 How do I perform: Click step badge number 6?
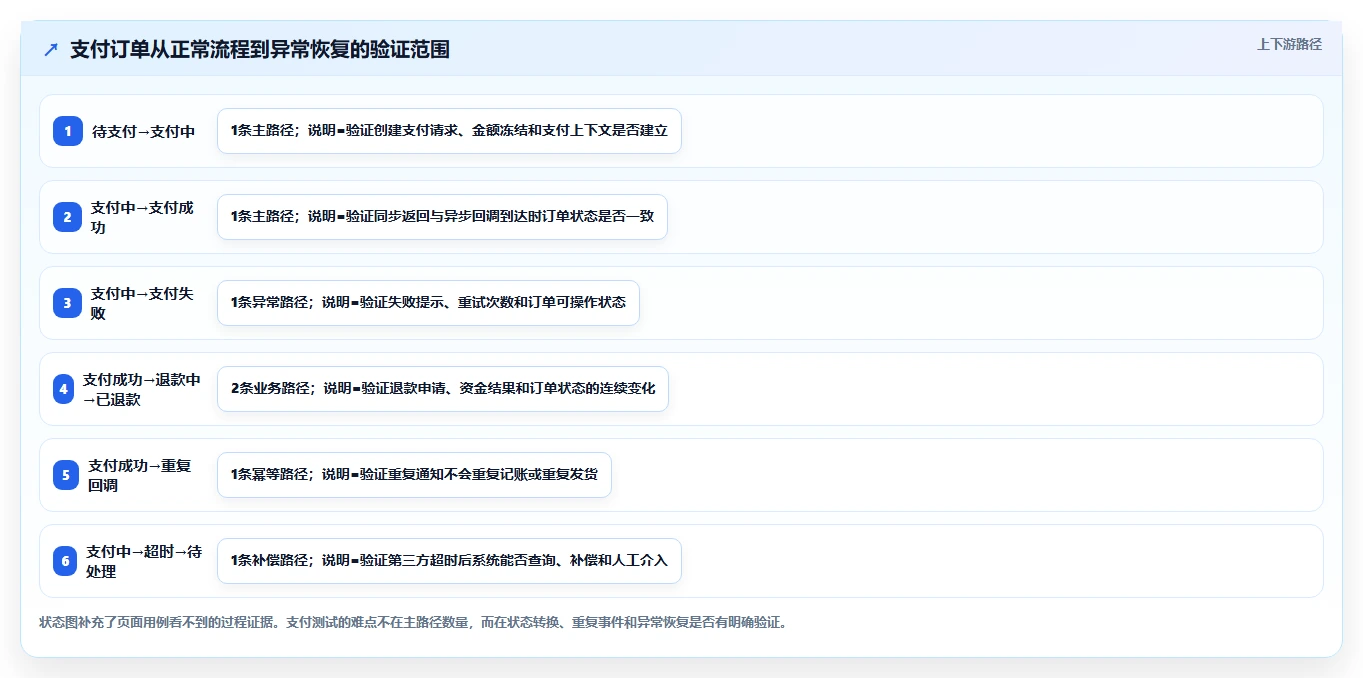coord(66,561)
